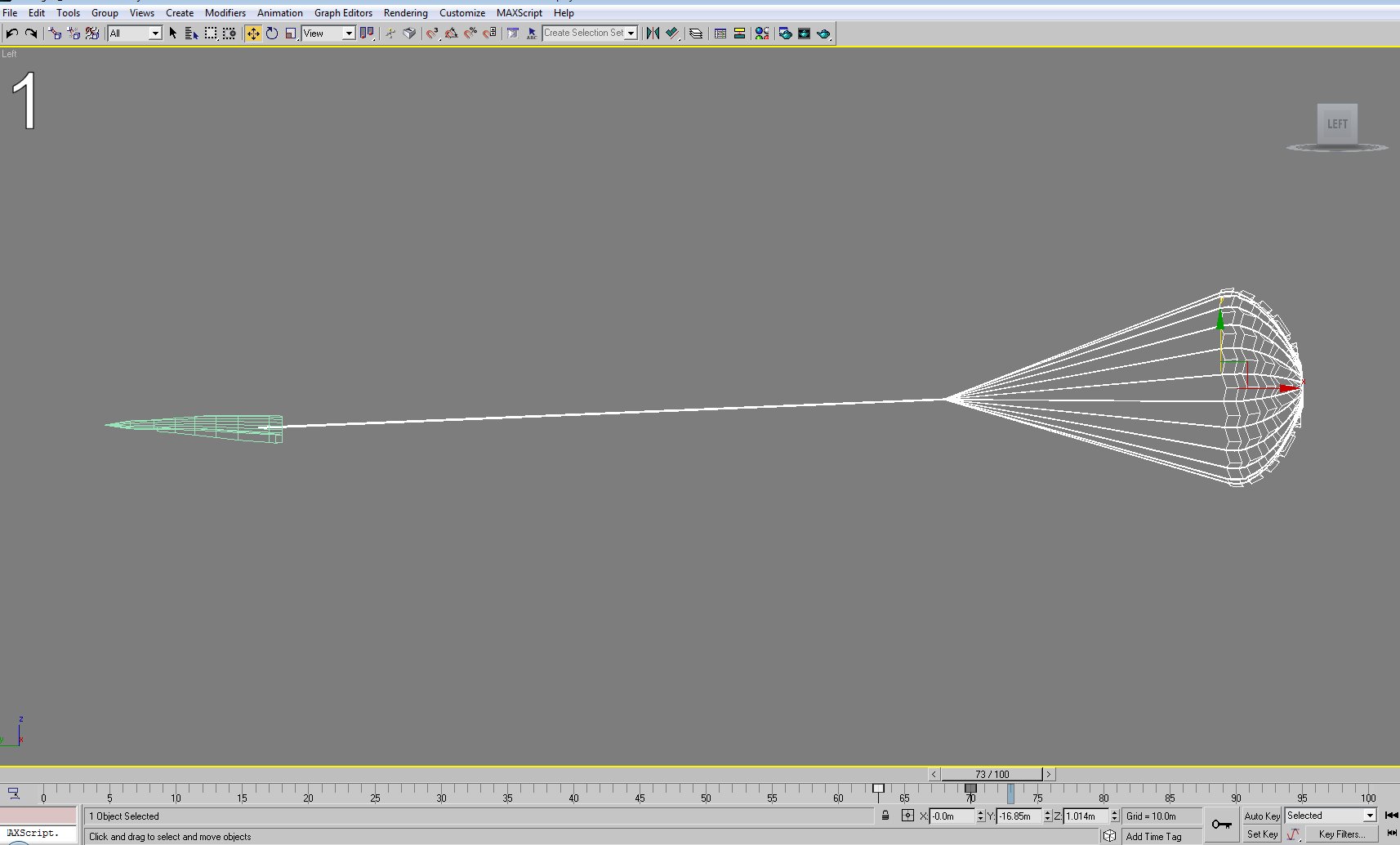Click the Set Key button
Viewport: 1400px width, 845px height.
point(1262,834)
